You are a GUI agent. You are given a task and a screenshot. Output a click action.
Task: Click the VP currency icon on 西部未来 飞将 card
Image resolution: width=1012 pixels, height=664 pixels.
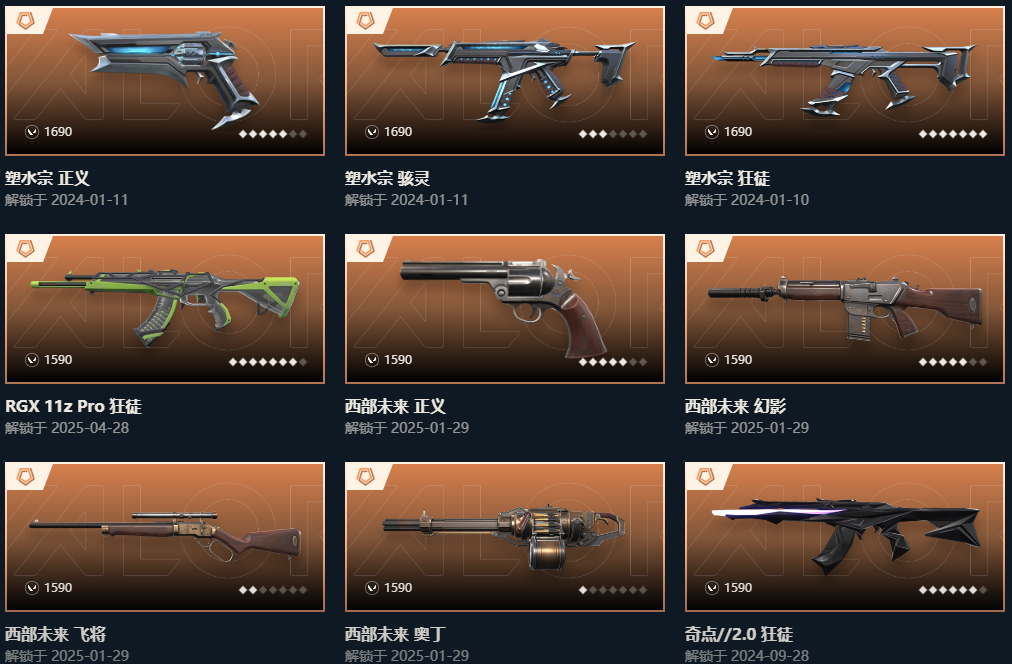coord(32,588)
